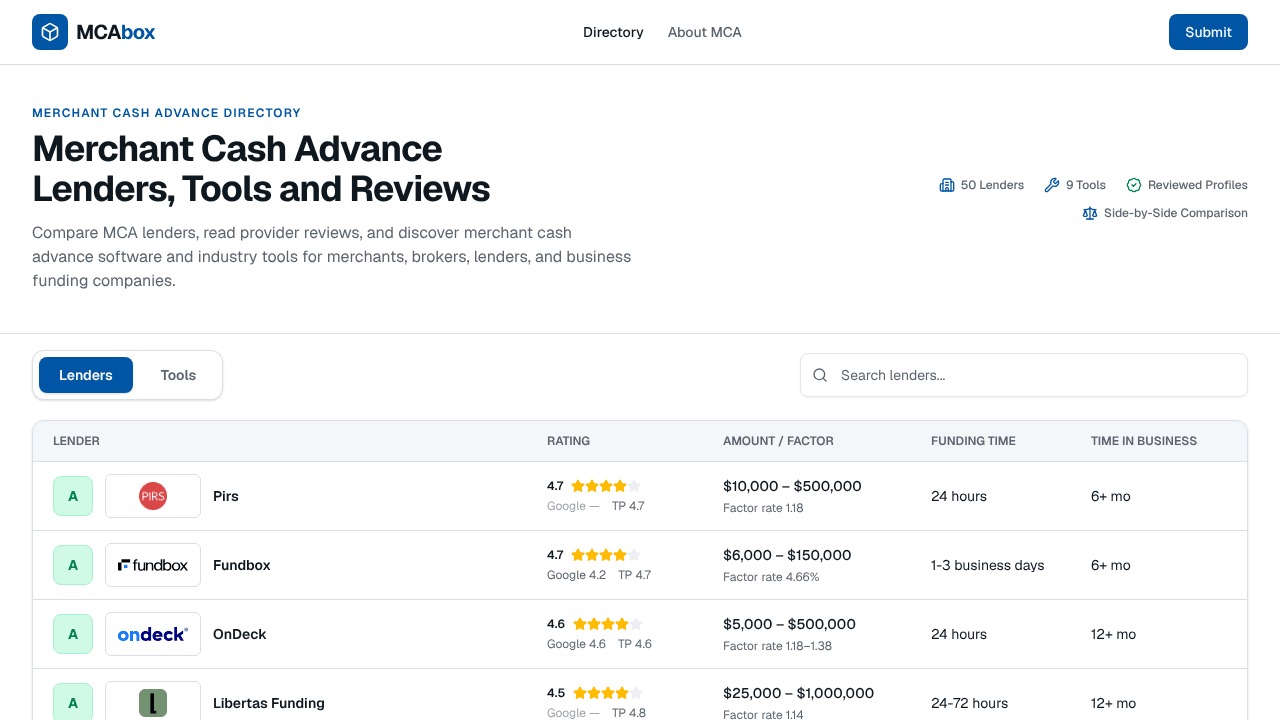Click the A grade badge for Fundbox
Screen dimensions: 1280x720
click(x=73, y=565)
